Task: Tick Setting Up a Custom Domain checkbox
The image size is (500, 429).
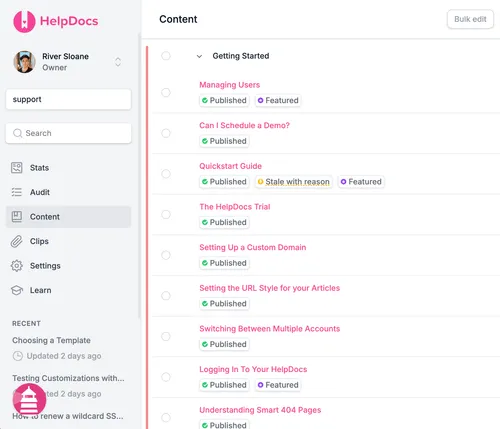Action: (x=166, y=255)
